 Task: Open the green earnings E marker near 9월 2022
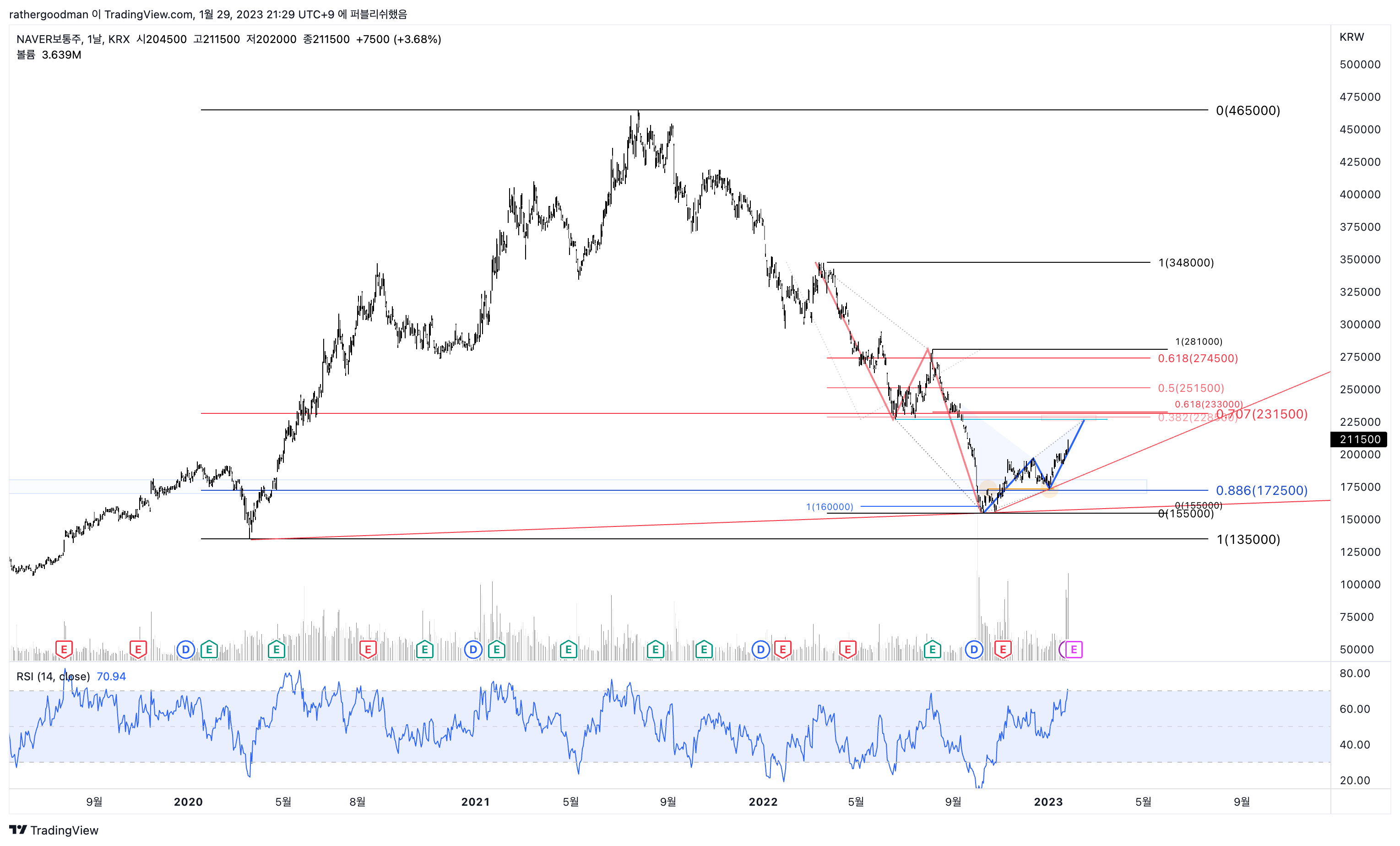(933, 649)
